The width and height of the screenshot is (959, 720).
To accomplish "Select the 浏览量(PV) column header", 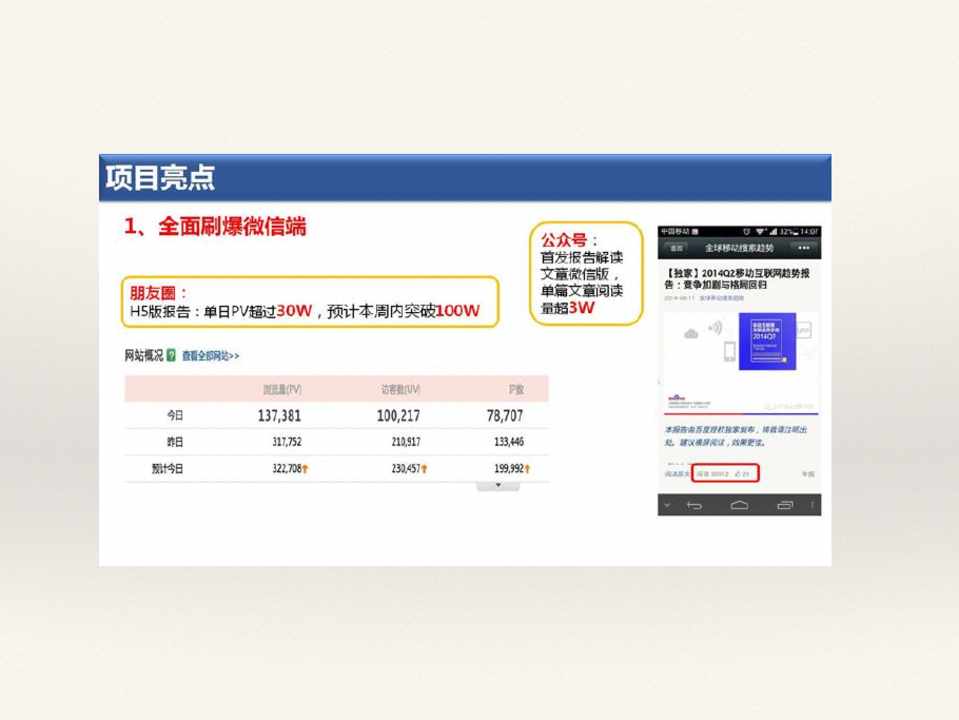I will pyautogui.click(x=282, y=388).
